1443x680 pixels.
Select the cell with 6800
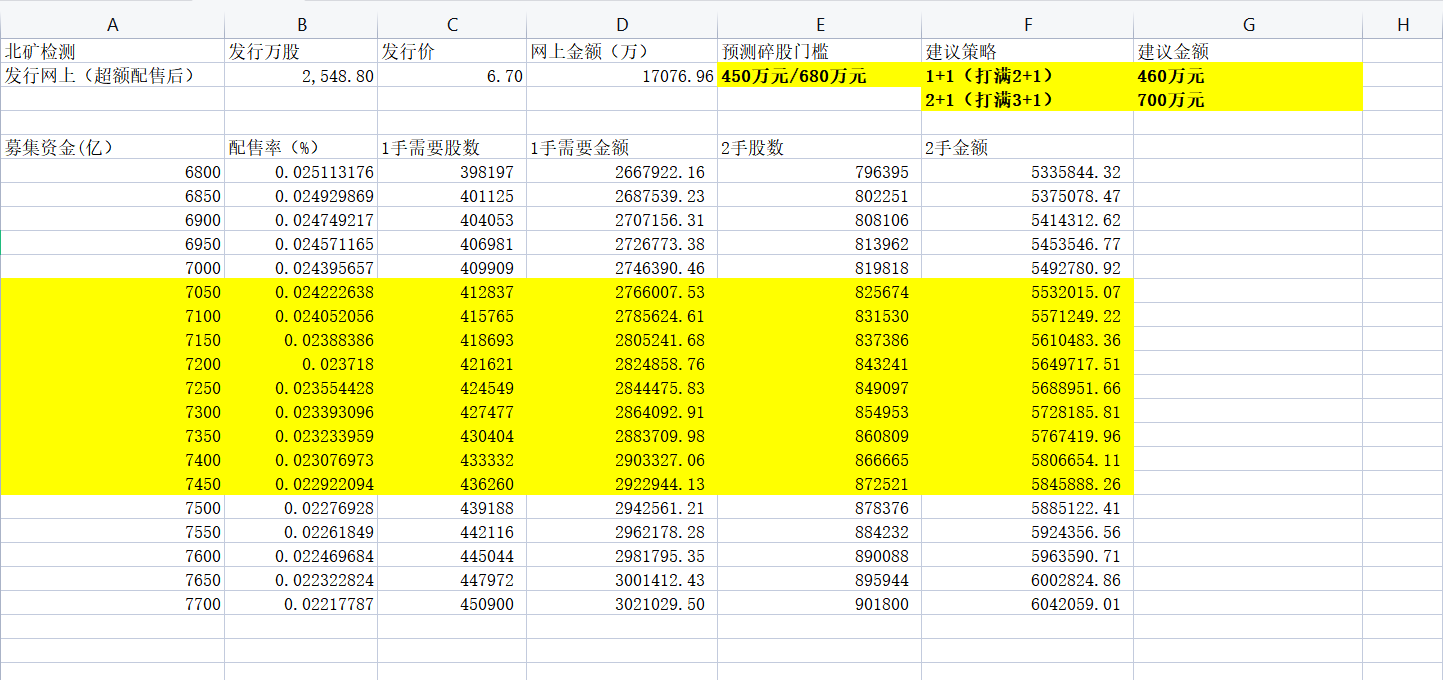coord(112,172)
